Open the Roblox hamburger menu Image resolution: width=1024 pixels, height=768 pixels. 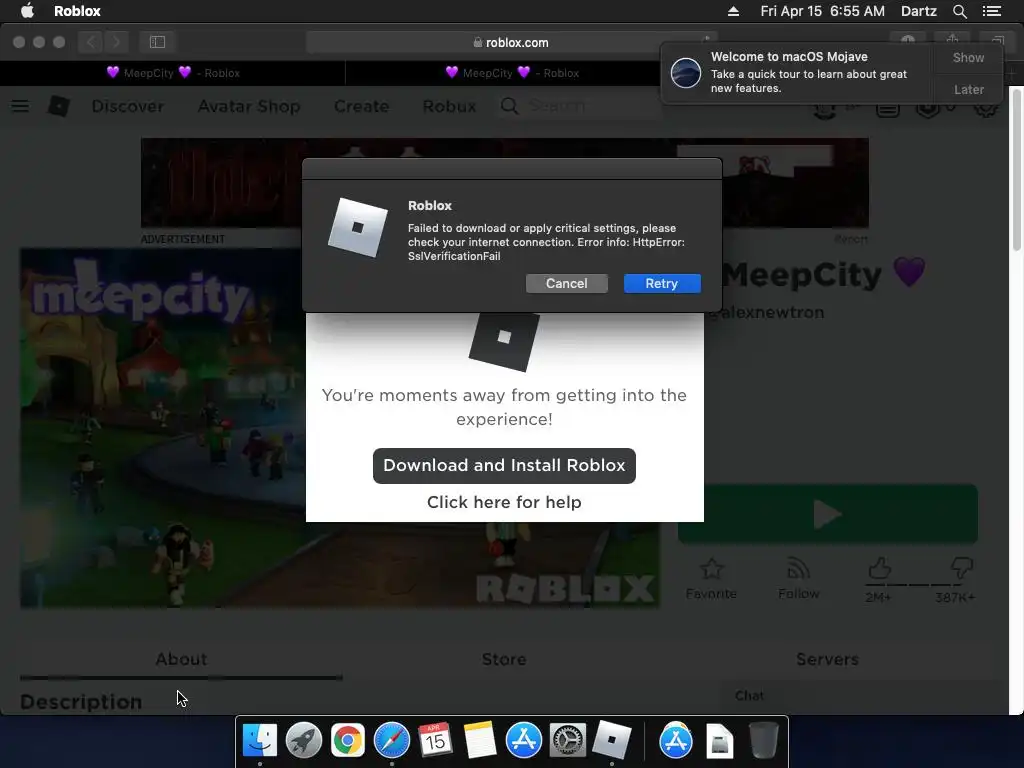pyautogui.click(x=20, y=106)
